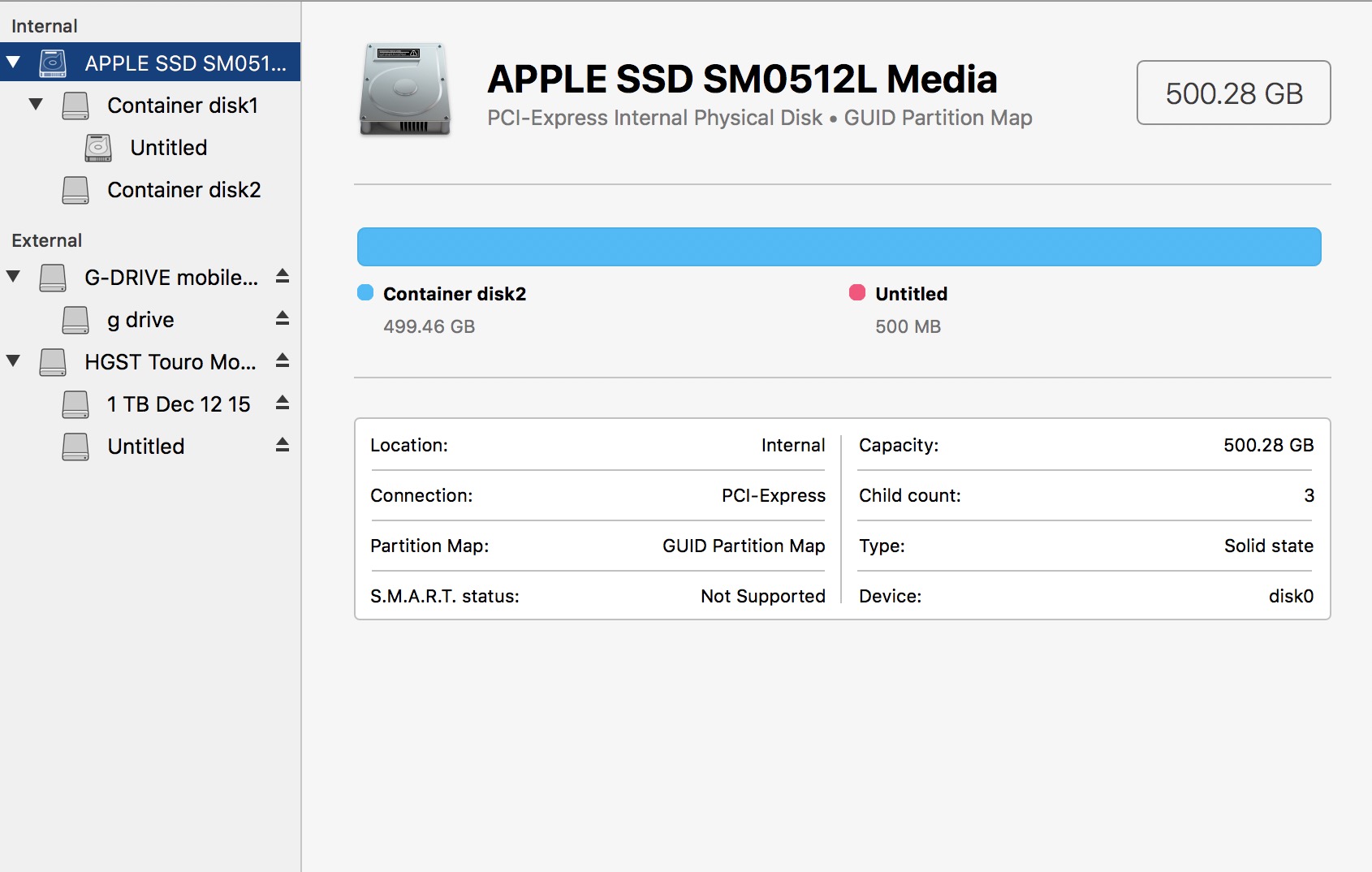Eject the 1 TB Dec 12 15 volume

[283, 403]
